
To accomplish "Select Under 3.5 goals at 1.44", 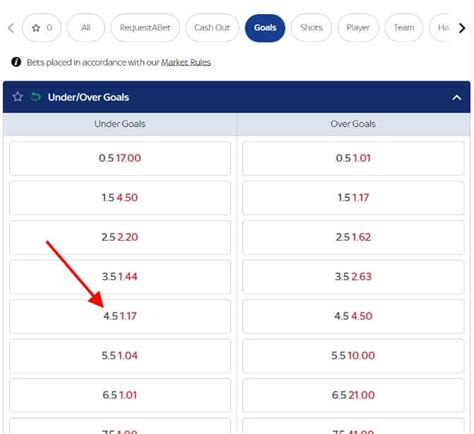I will point(120,277).
